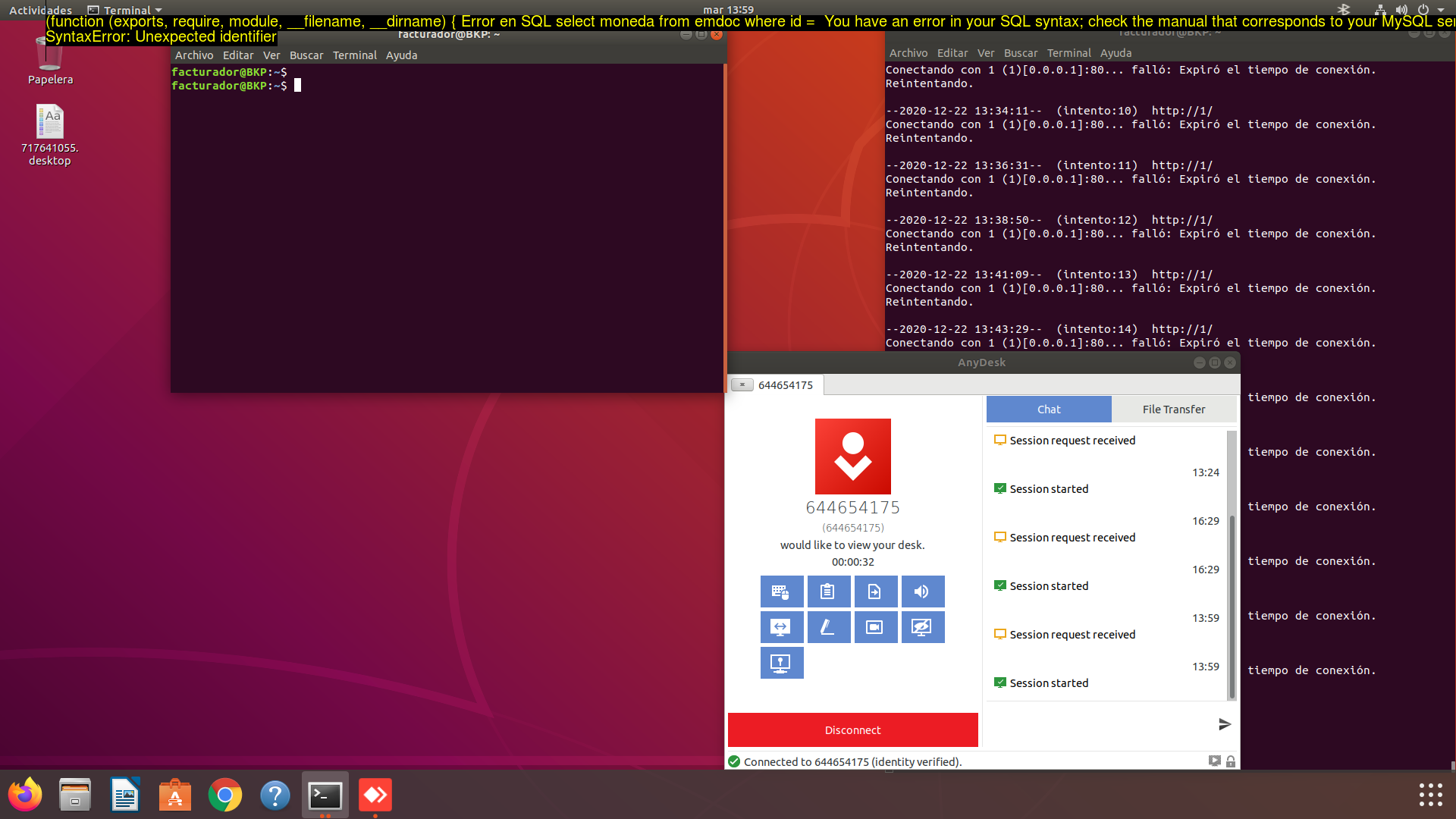1456x819 pixels.
Task: Click the Bluetooth icon in the system tray
Action: [x=1343, y=10]
